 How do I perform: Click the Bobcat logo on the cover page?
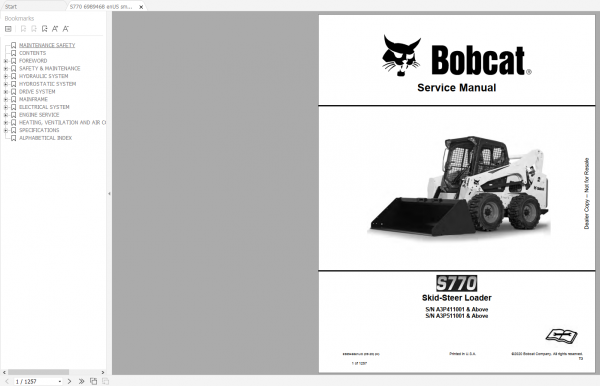[x=457, y=56]
